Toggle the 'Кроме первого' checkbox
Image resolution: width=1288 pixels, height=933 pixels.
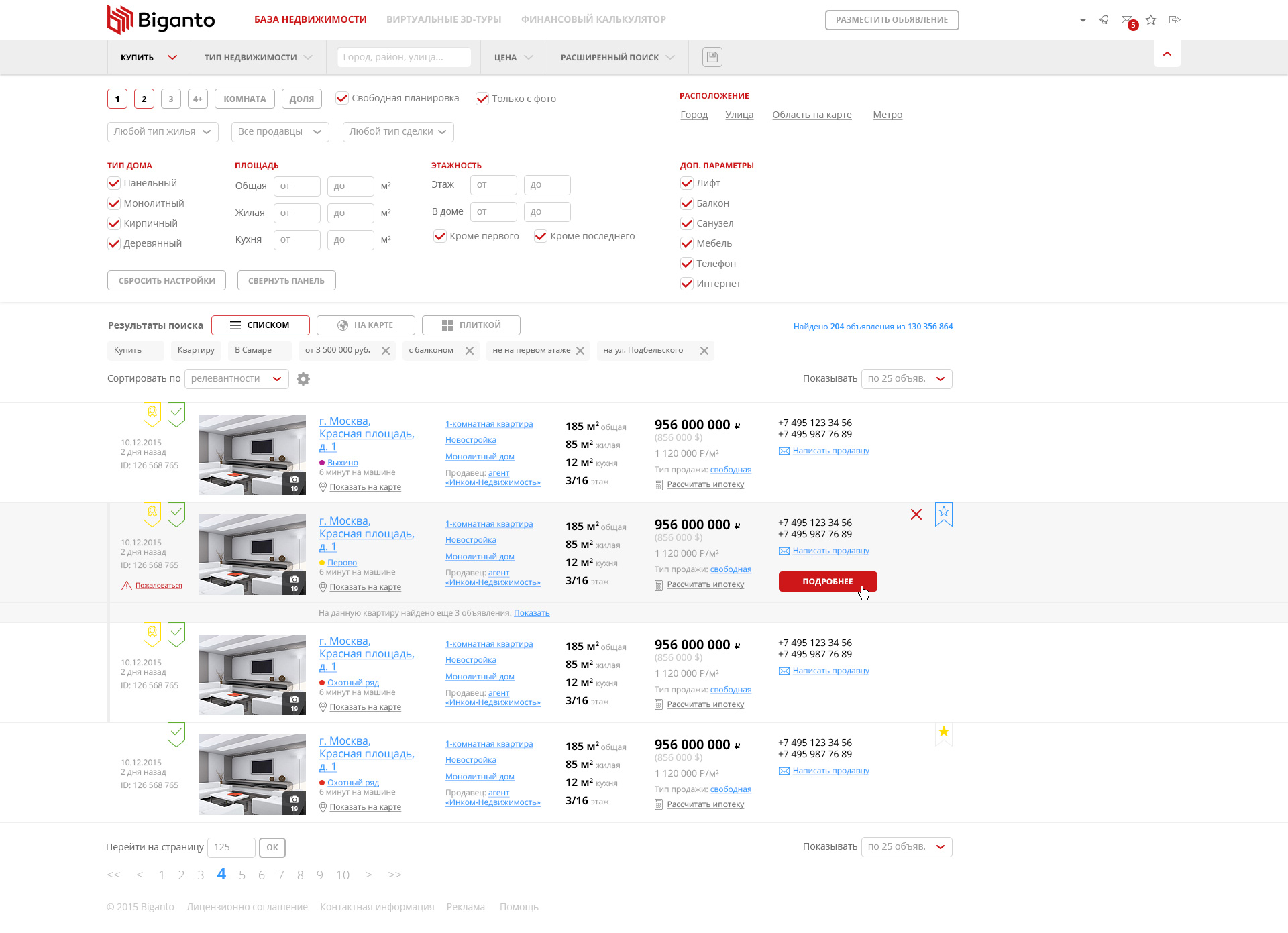pyautogui.click(x=440, y=236)
